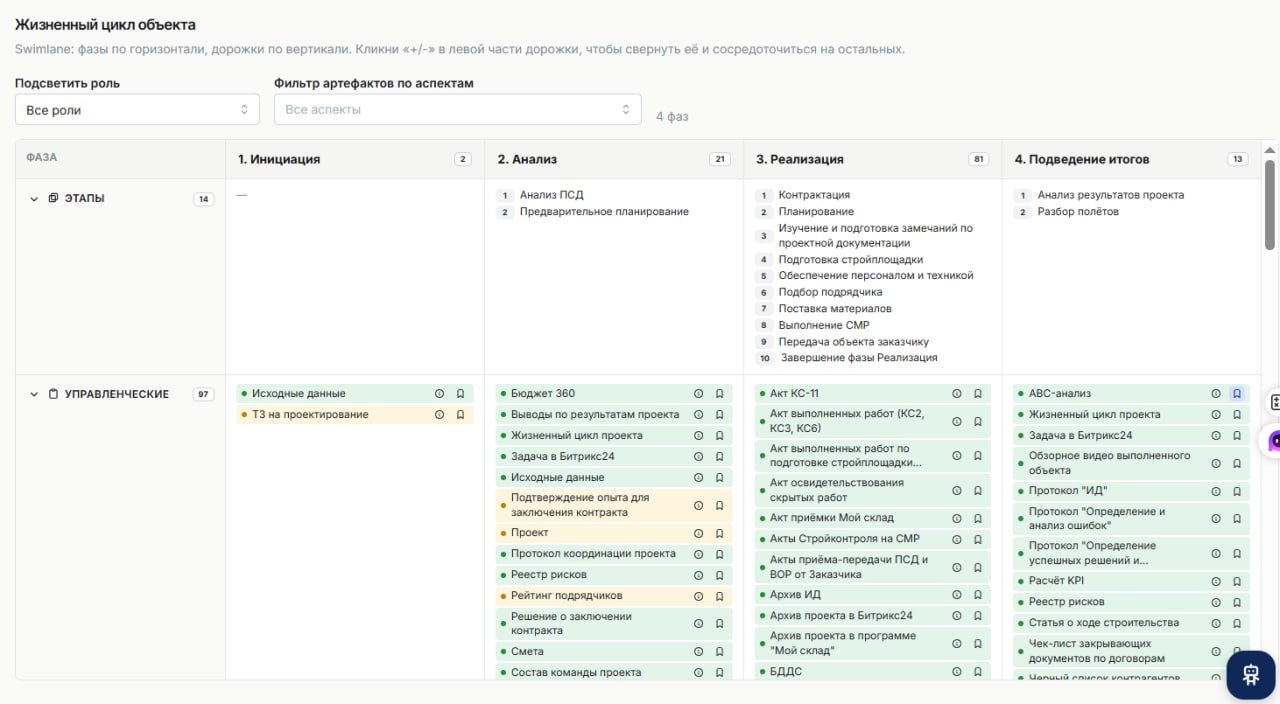This screenshot has height=704, width=1280.
Task: Bookmark the Акт КС-11 artifact
Action: click(978, 394)
